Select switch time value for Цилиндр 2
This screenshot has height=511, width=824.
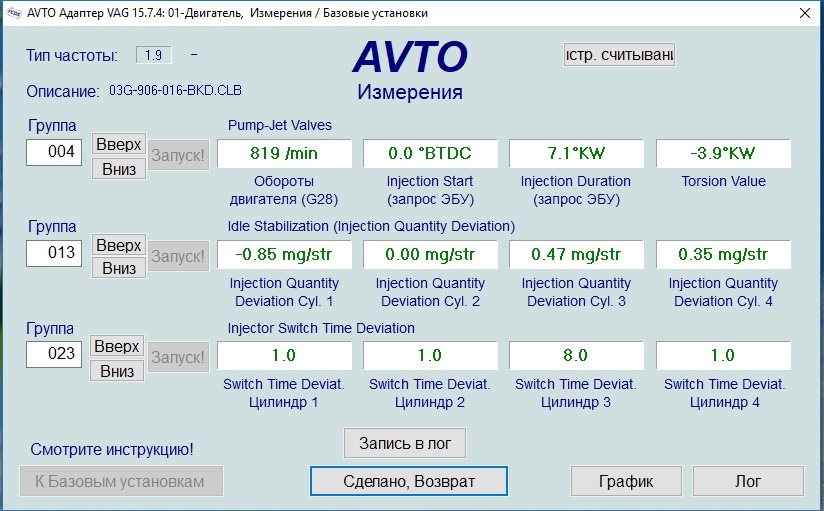tap(430, 355)
